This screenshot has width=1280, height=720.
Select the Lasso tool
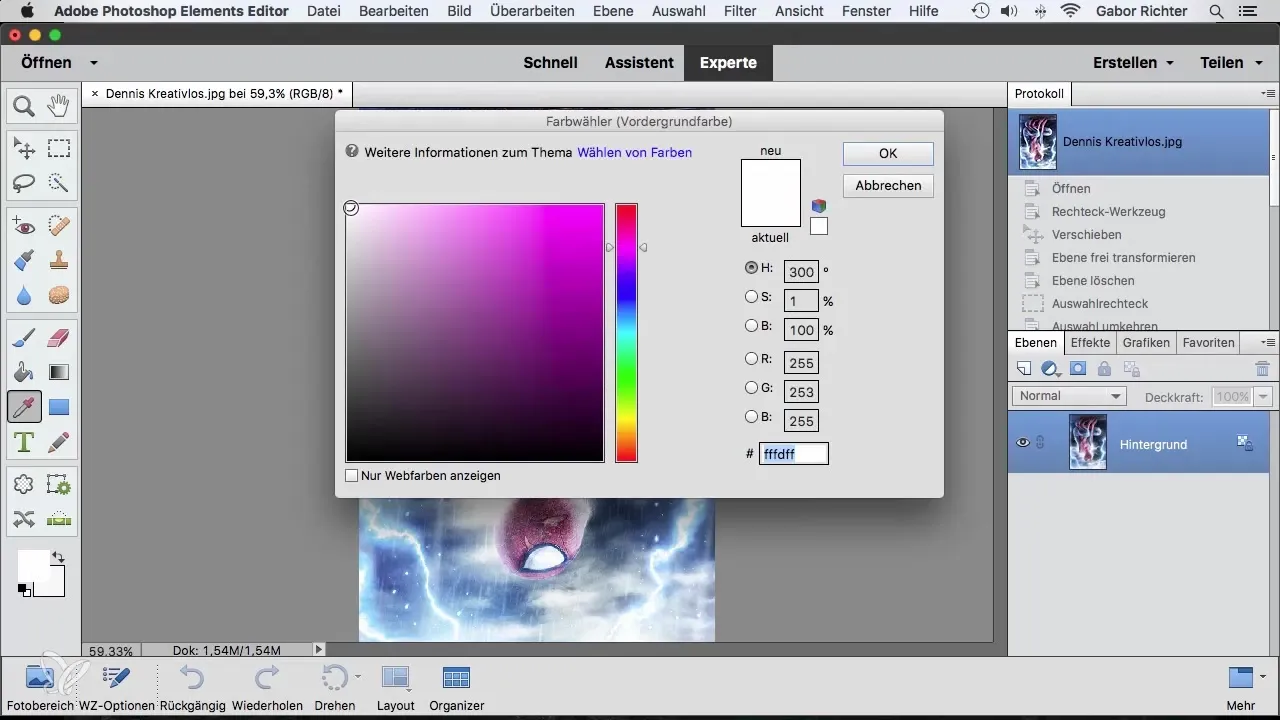click(25, 183)
